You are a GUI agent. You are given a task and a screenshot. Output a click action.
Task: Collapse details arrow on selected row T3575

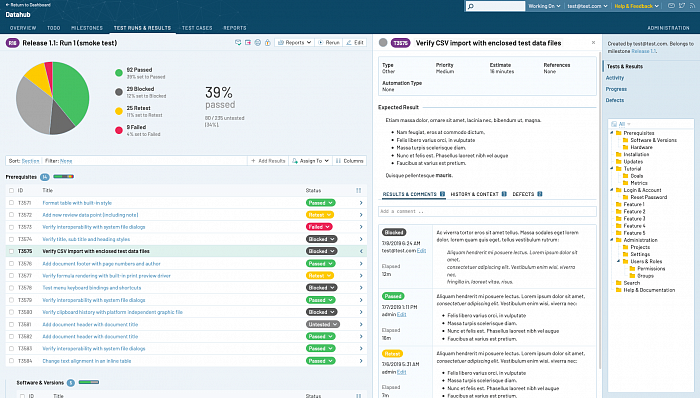pos(361,251)
